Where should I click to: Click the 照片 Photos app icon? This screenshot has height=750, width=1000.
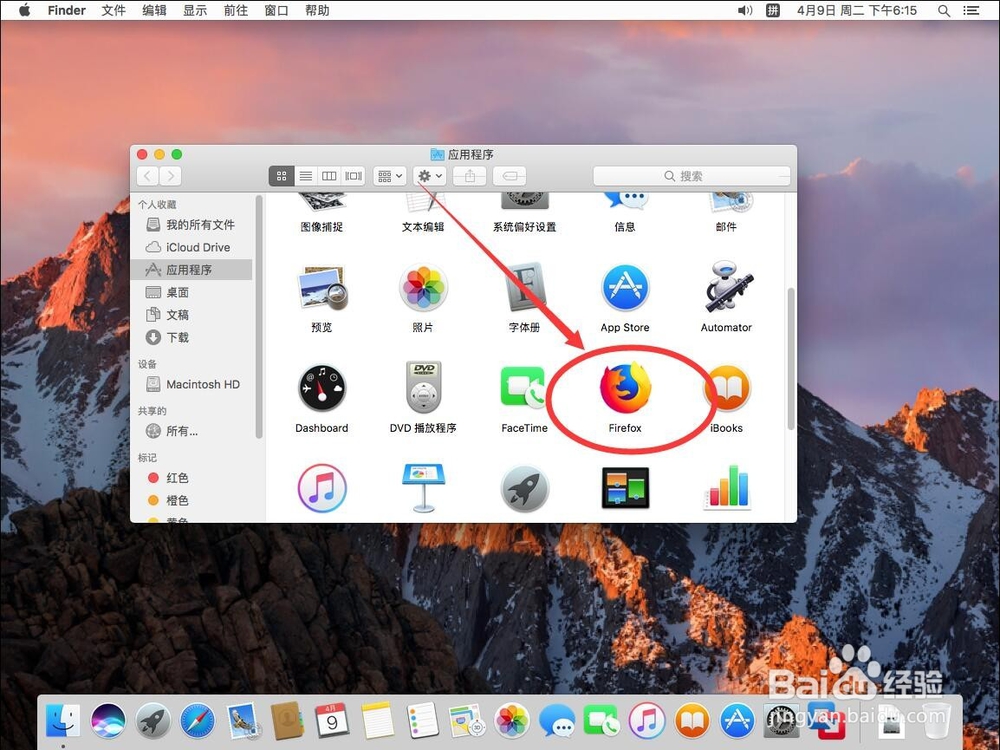point(423,288)
